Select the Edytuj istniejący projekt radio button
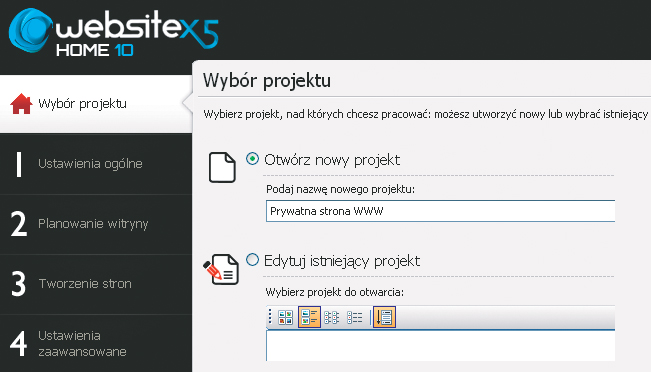Screen dimensions: 651x372 [x=252, y=260]
